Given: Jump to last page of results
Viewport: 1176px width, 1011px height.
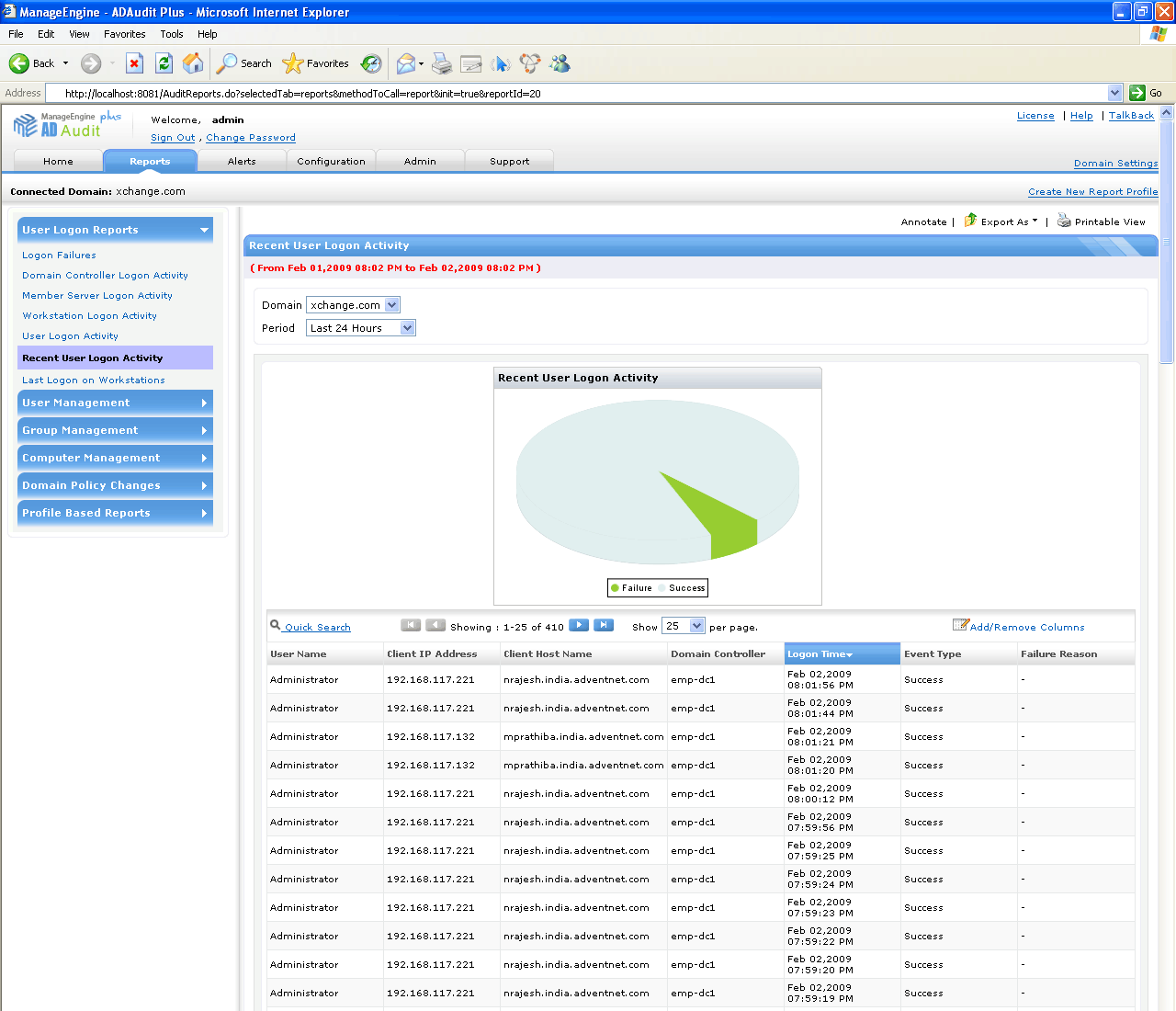Looking at the screenshot, I should coord(604,626).
